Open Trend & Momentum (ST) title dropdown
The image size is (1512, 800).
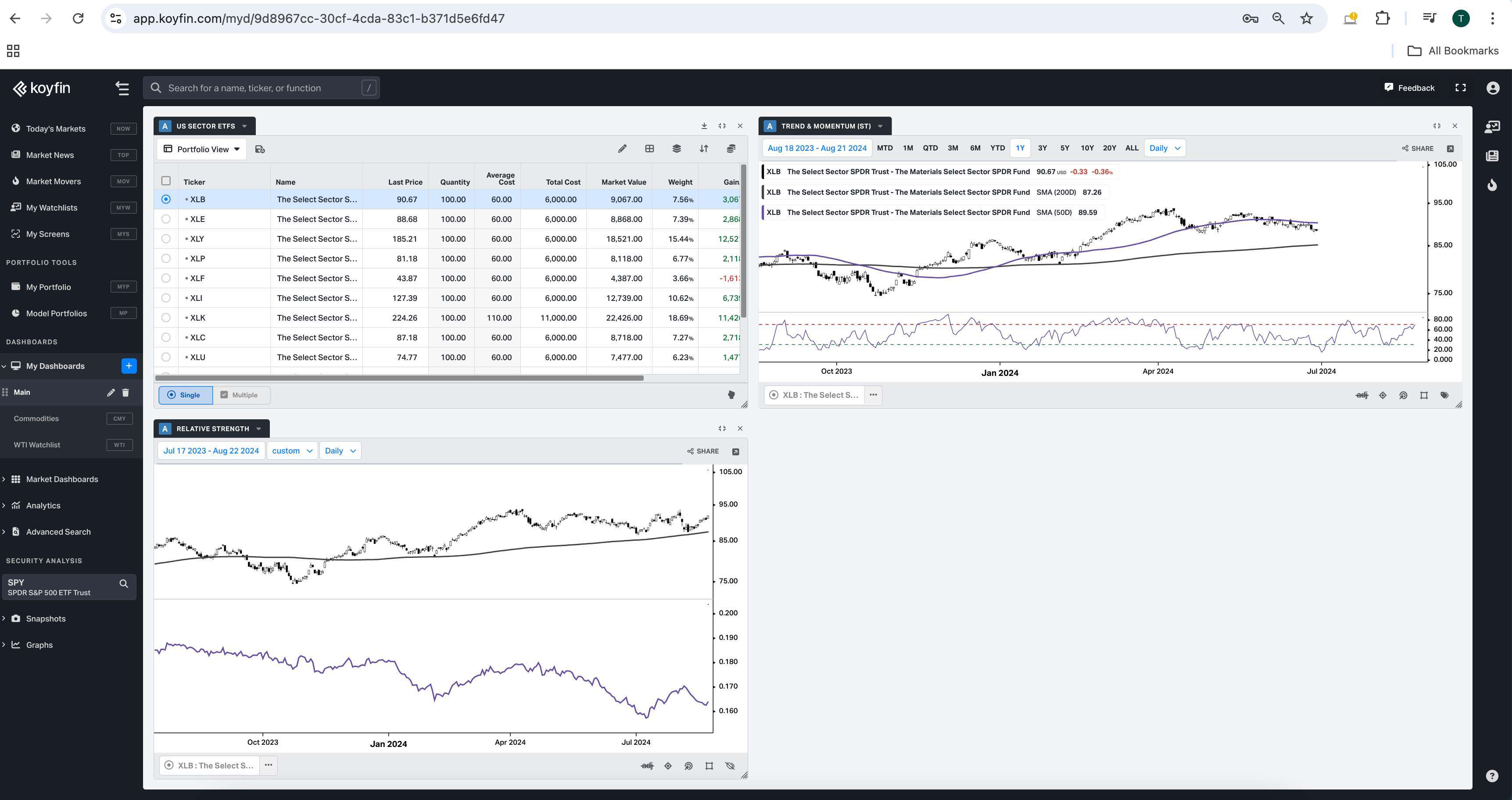coord(881,126)
